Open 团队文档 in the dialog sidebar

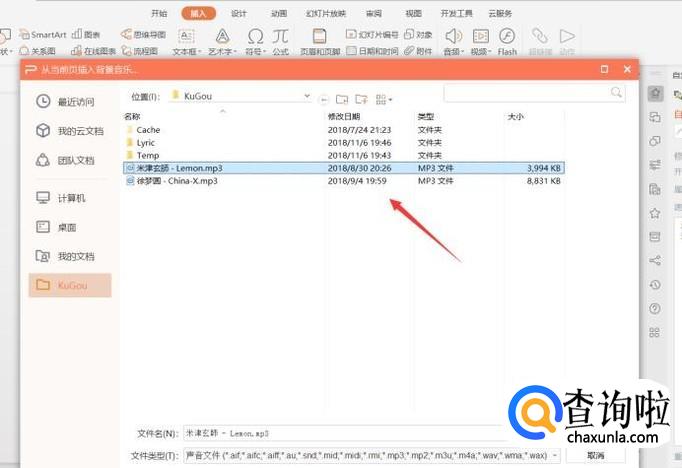click(65, 160)
